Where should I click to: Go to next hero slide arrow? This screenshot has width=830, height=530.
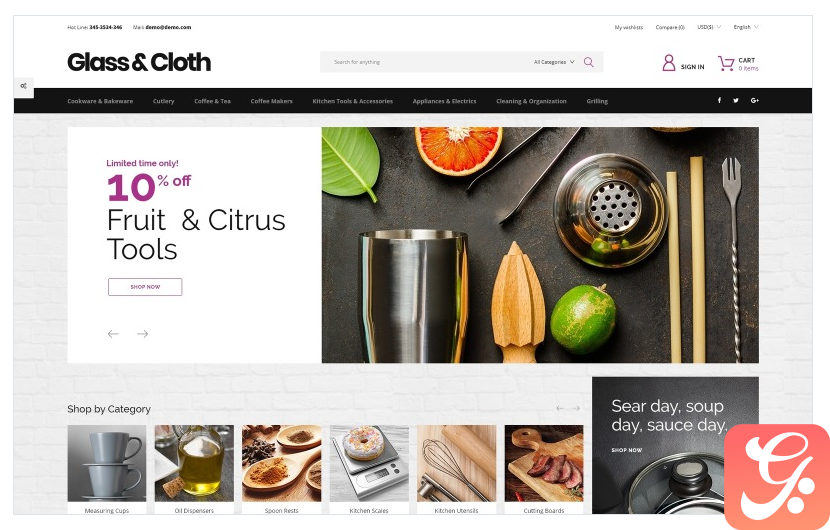coord(142,334)
